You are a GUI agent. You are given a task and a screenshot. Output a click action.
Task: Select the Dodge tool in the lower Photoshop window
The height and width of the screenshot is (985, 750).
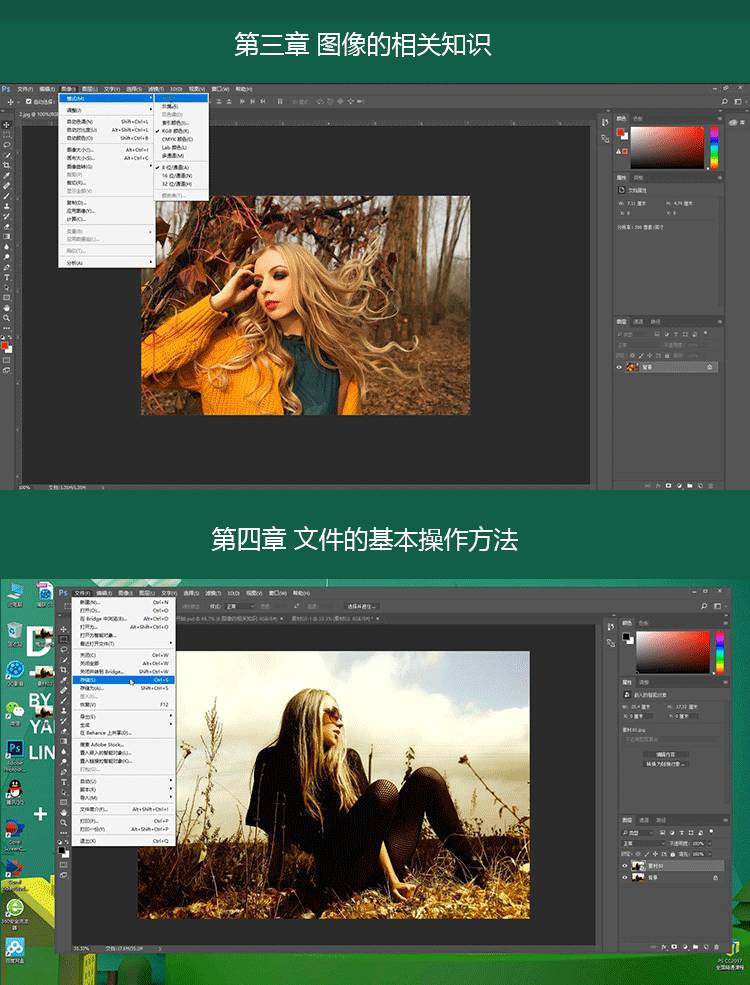(63, 761)
